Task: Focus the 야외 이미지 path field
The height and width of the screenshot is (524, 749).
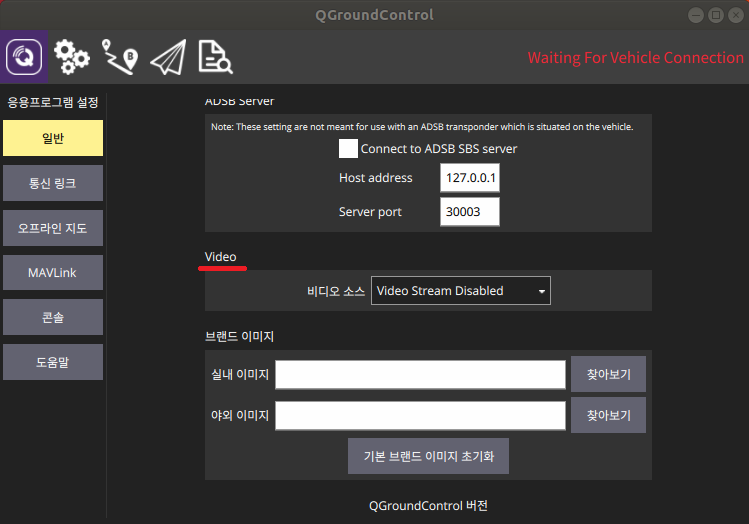Action: pyautogui.click(x=420, y=416)
